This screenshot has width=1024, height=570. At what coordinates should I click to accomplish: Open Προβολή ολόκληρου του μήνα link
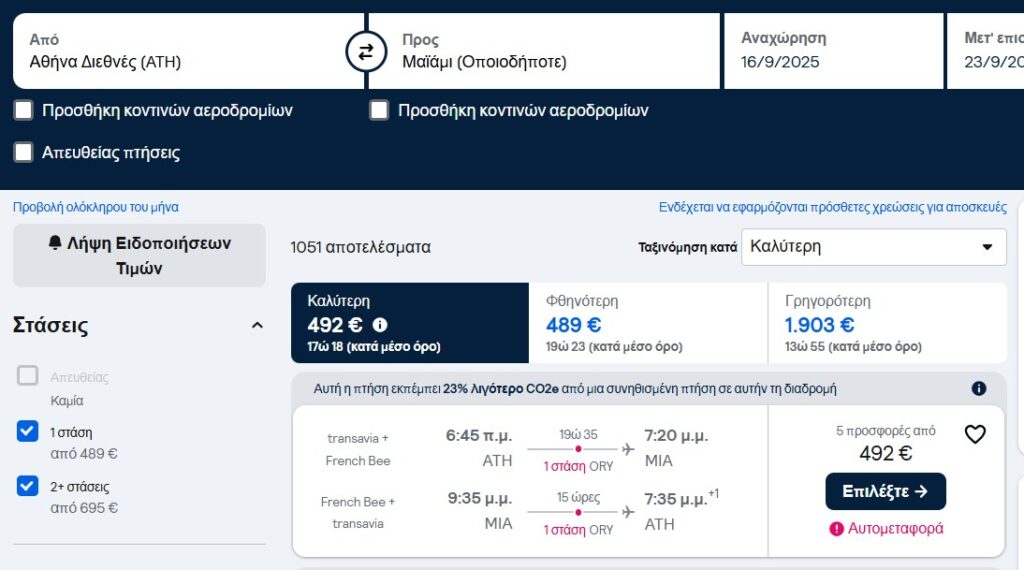(x=95, y=207)
